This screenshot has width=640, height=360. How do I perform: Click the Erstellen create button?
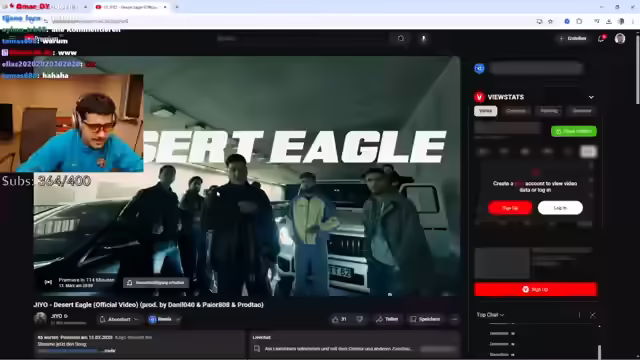[573, 38]
